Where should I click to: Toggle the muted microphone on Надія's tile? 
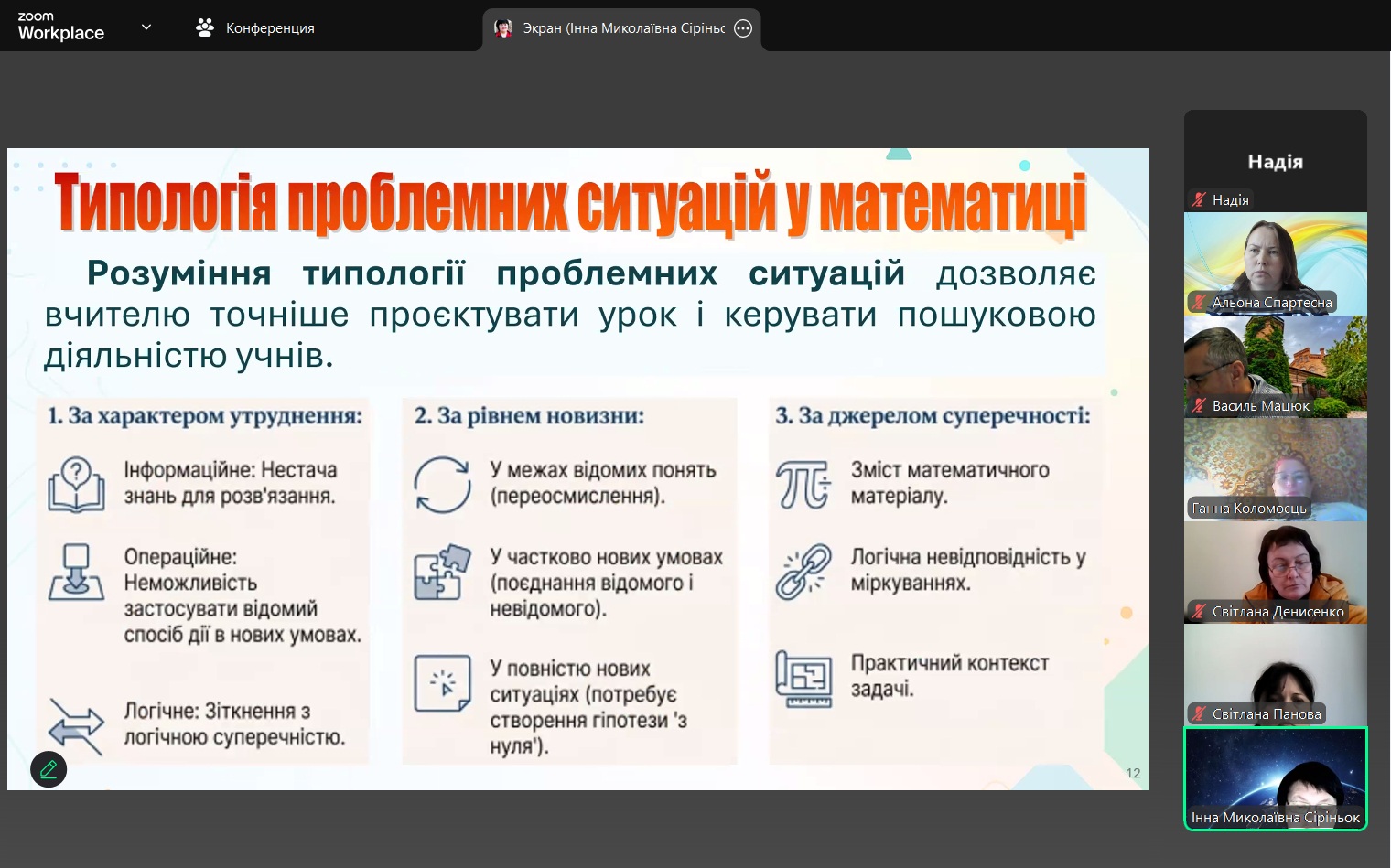tap(1199, 199)
